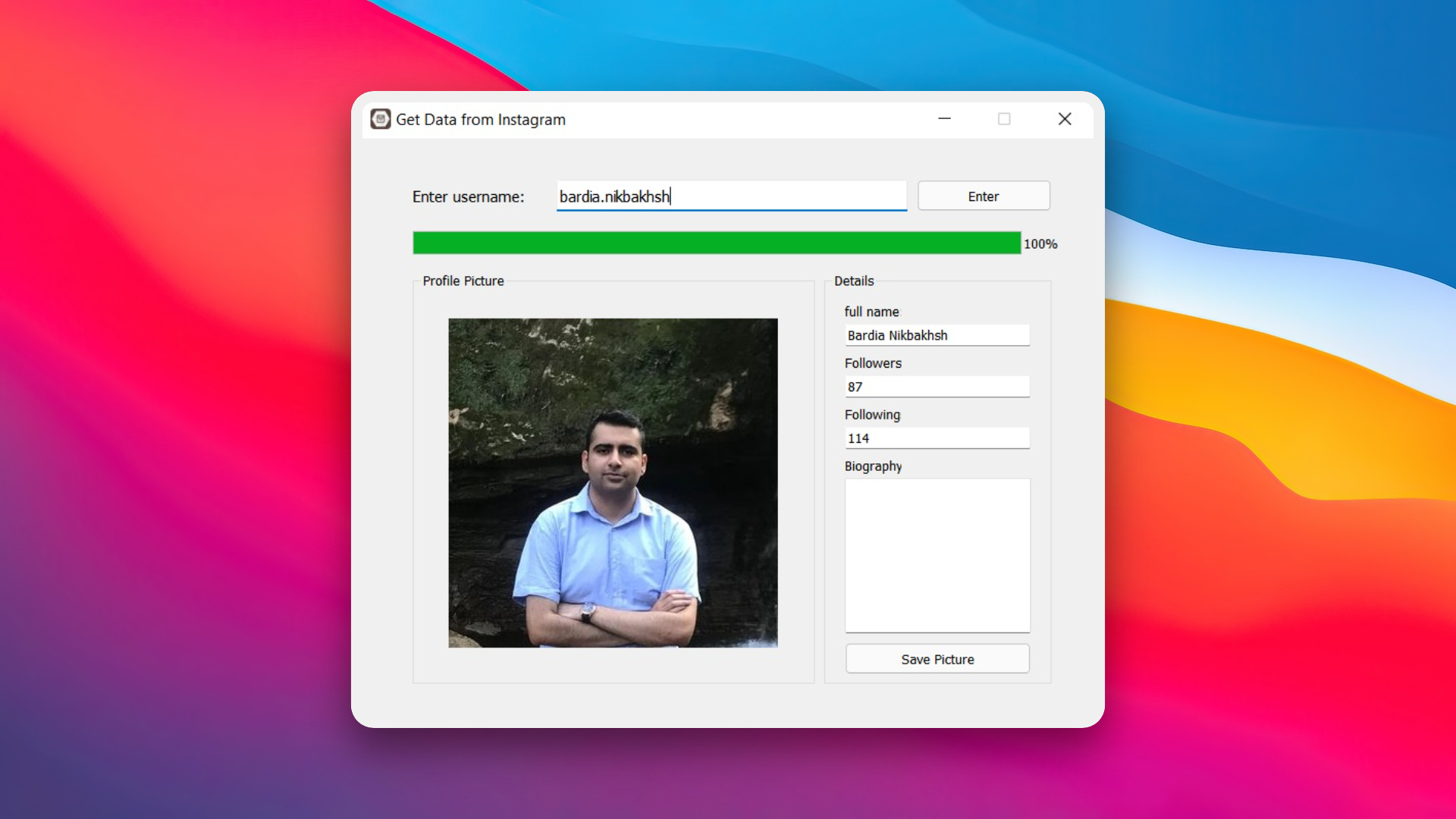The width and height of the screenshot is (1456, 819).
Task: Click the Save Picture button
Action: tap(937, 659)
